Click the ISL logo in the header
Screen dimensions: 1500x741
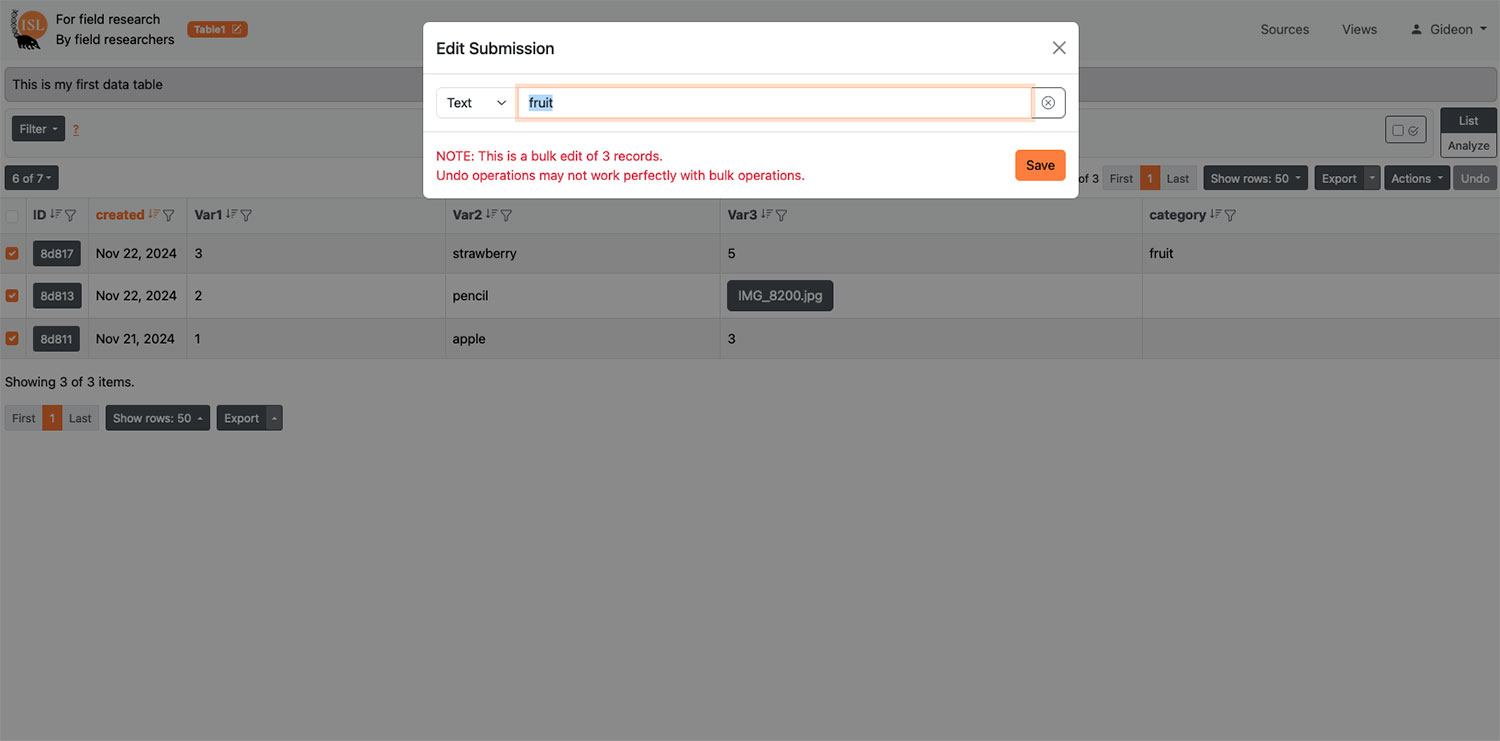30,29
